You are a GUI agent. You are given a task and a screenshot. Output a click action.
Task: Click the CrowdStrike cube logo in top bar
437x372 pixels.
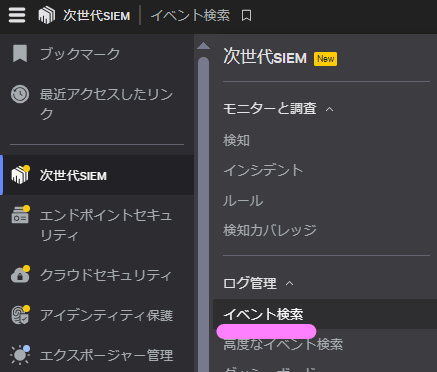click(x=47, y=15)
